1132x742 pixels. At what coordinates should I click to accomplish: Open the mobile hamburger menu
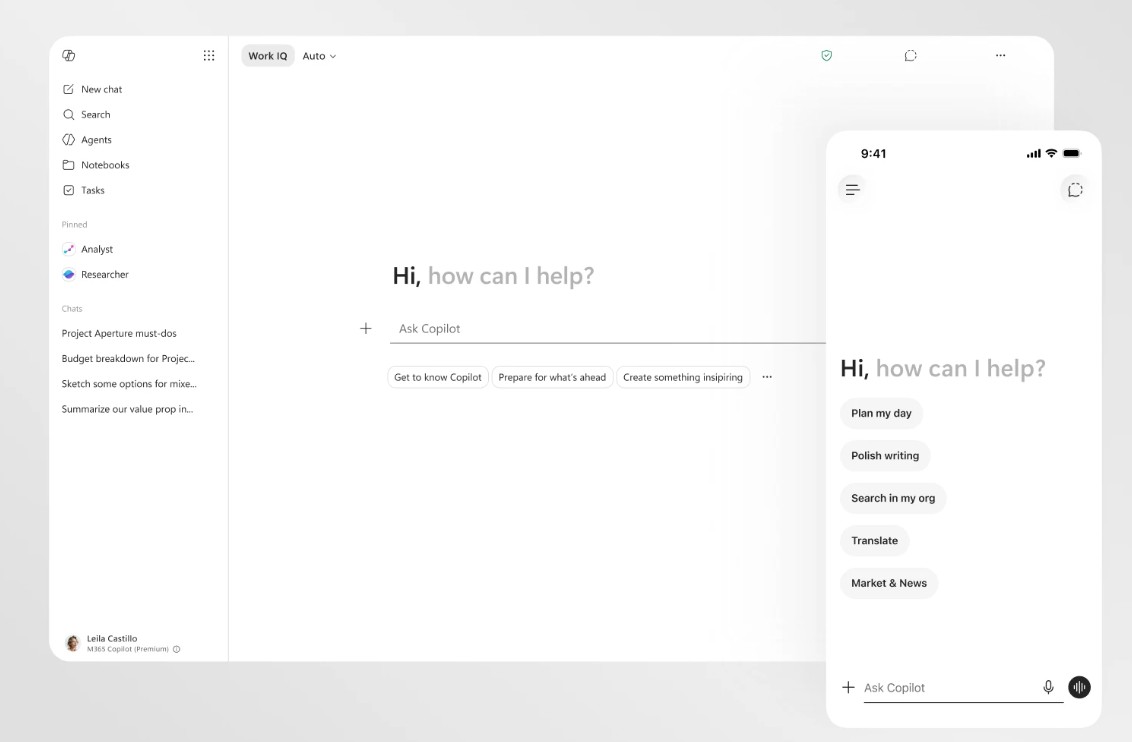tap(853, 190)
